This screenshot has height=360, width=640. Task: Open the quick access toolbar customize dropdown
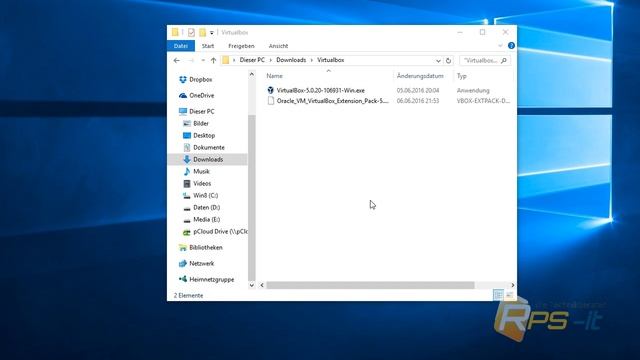[x=211, y=33]
